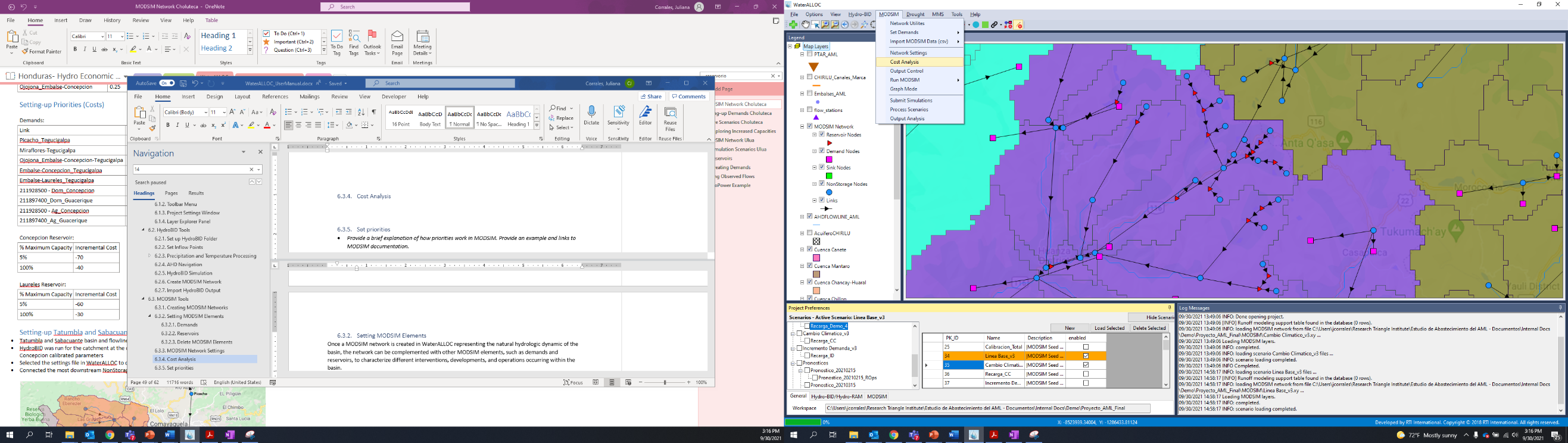Screen dimensions: 1568x443
Task: Expand the Find dropdown arrow in Word
Action: 572,108
